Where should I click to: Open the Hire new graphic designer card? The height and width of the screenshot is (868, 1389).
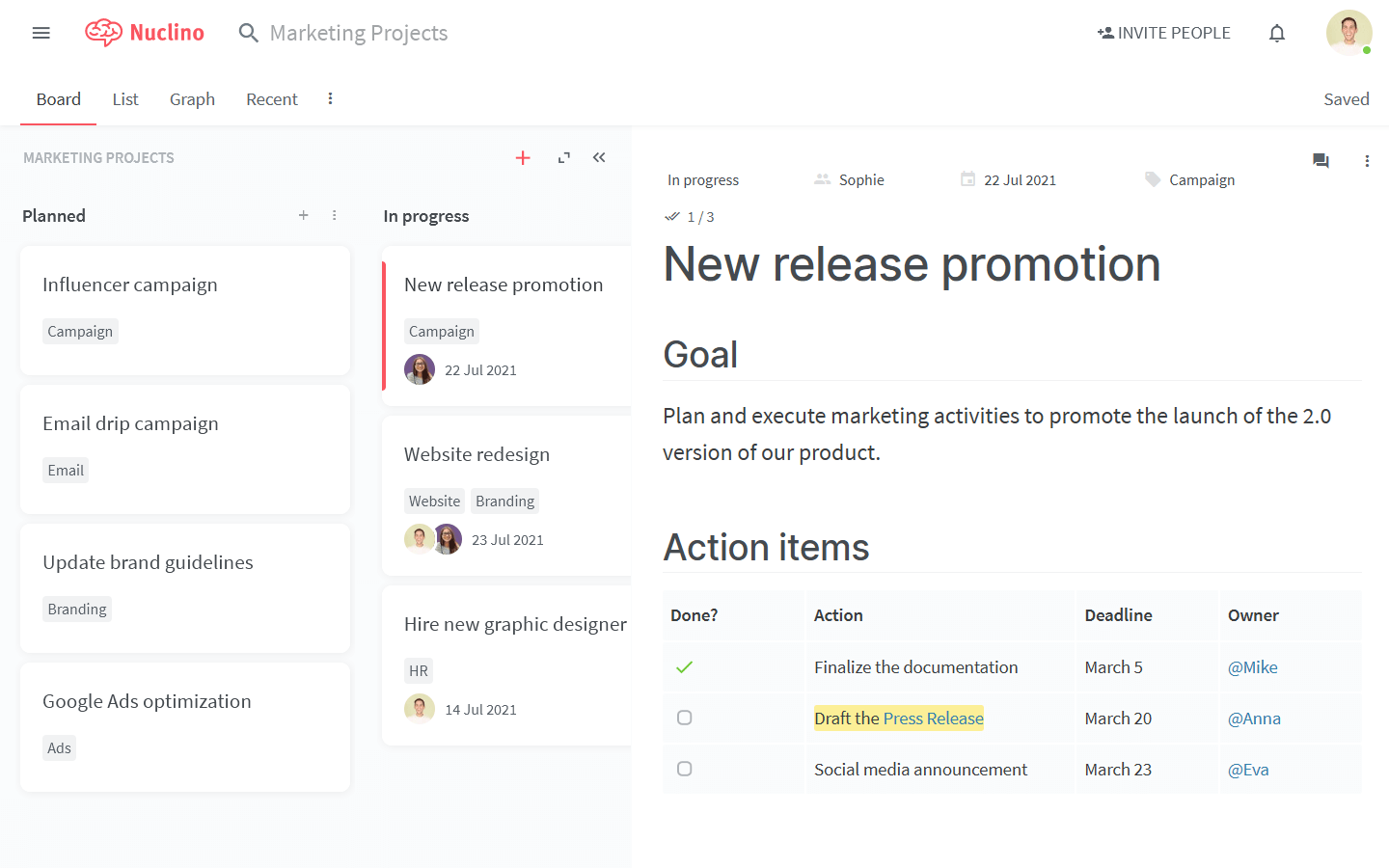[x=506, y=665]
